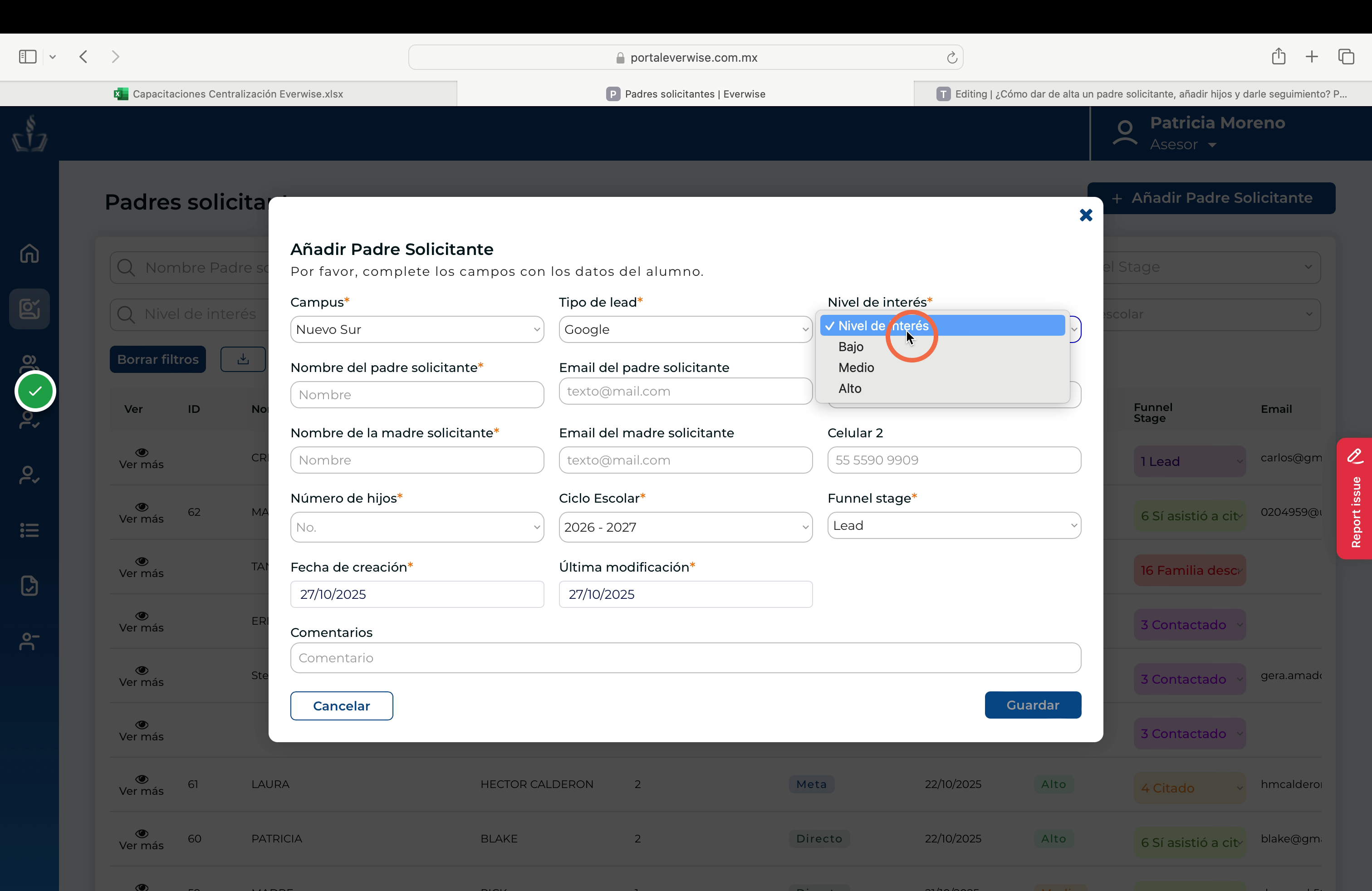Click the Patricia Moreno user avatar icon
This screenshot has height=891, width=1372.
coord(1125,133)
